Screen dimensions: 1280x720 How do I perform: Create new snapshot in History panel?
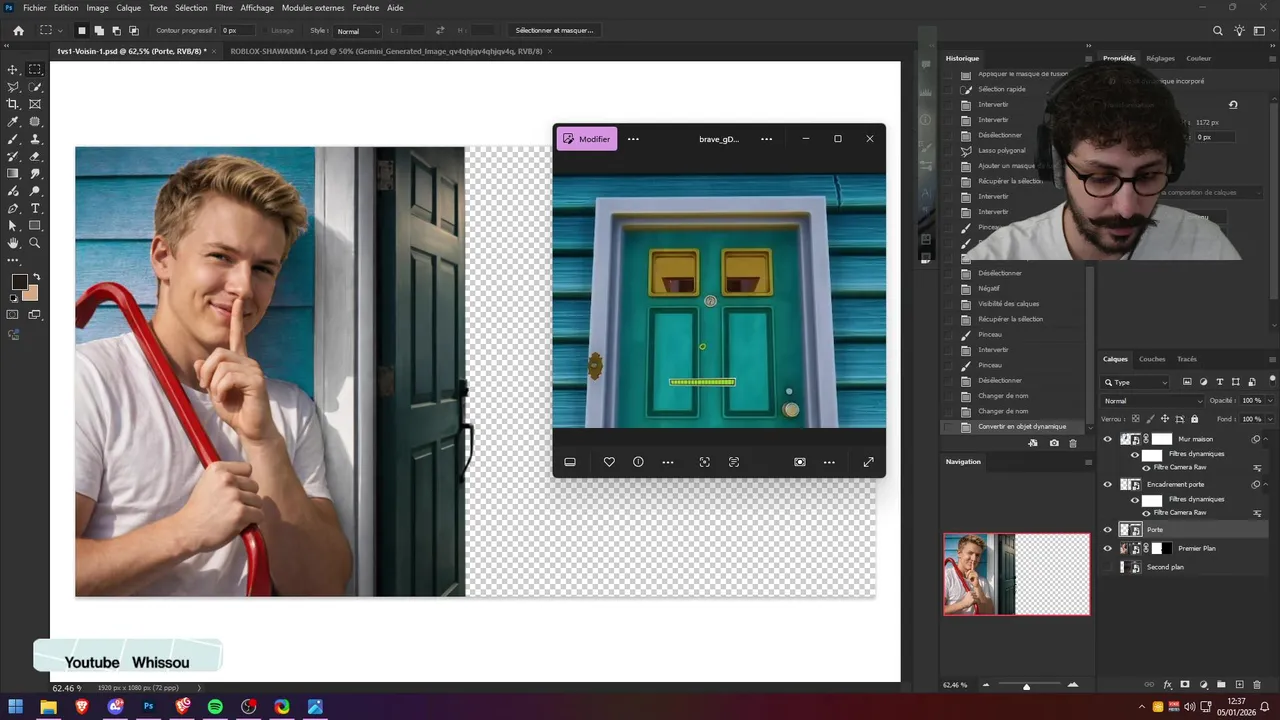click(x=1054, y=443)
